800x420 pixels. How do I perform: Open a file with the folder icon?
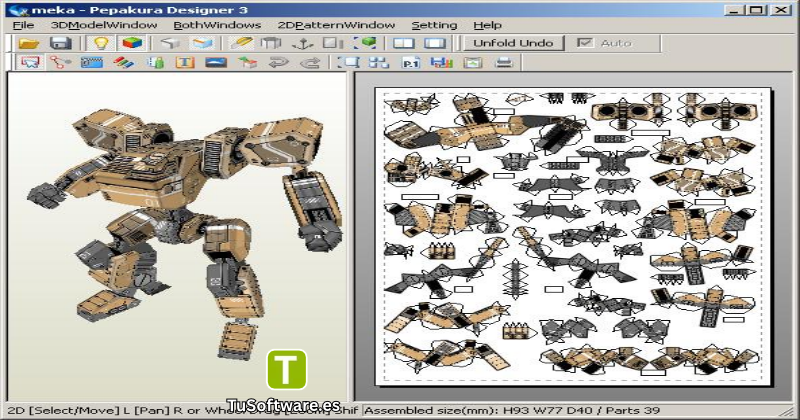pyautogui.click(x=30, y=43)
